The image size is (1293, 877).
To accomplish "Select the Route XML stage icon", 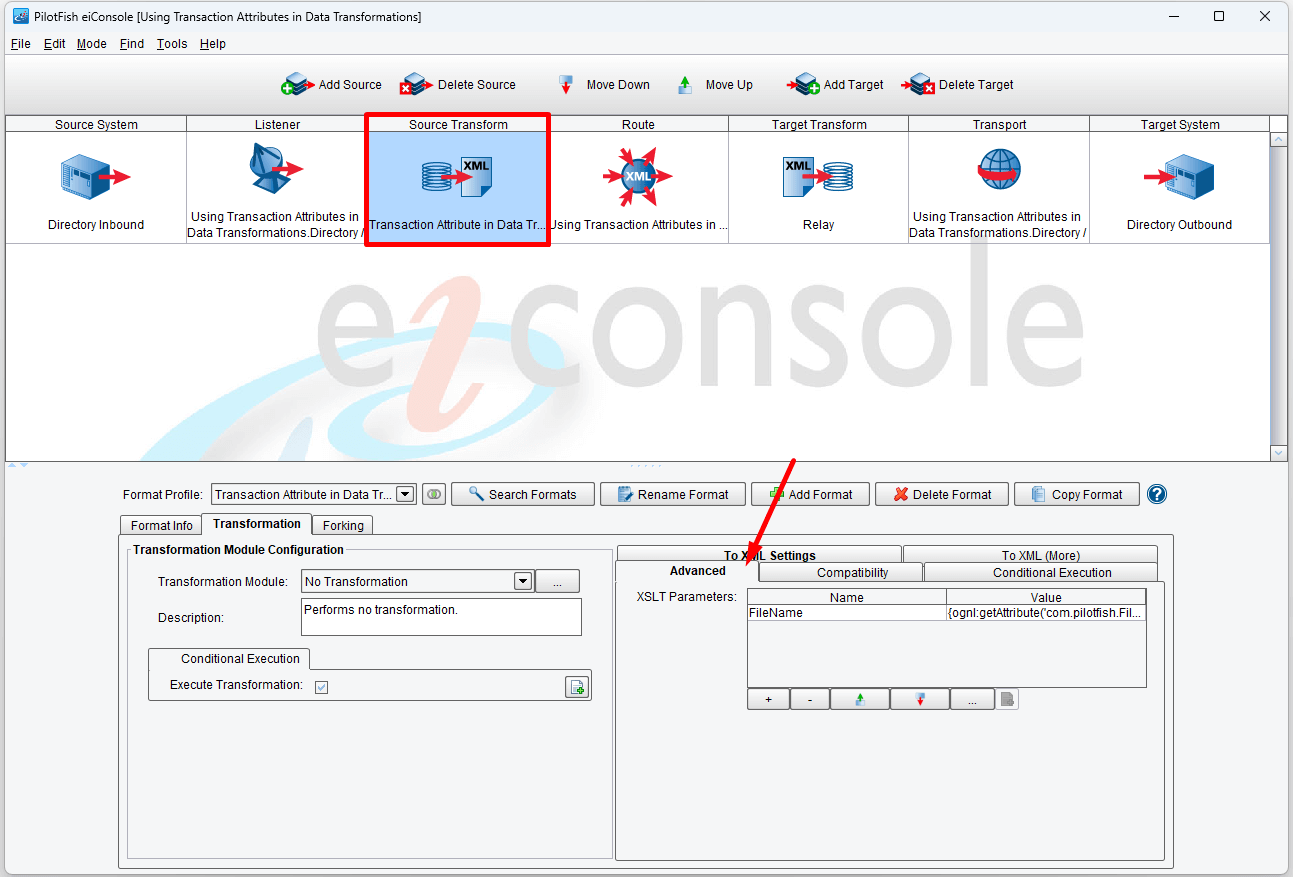I will pyautogui.click(x=638, y=177).
